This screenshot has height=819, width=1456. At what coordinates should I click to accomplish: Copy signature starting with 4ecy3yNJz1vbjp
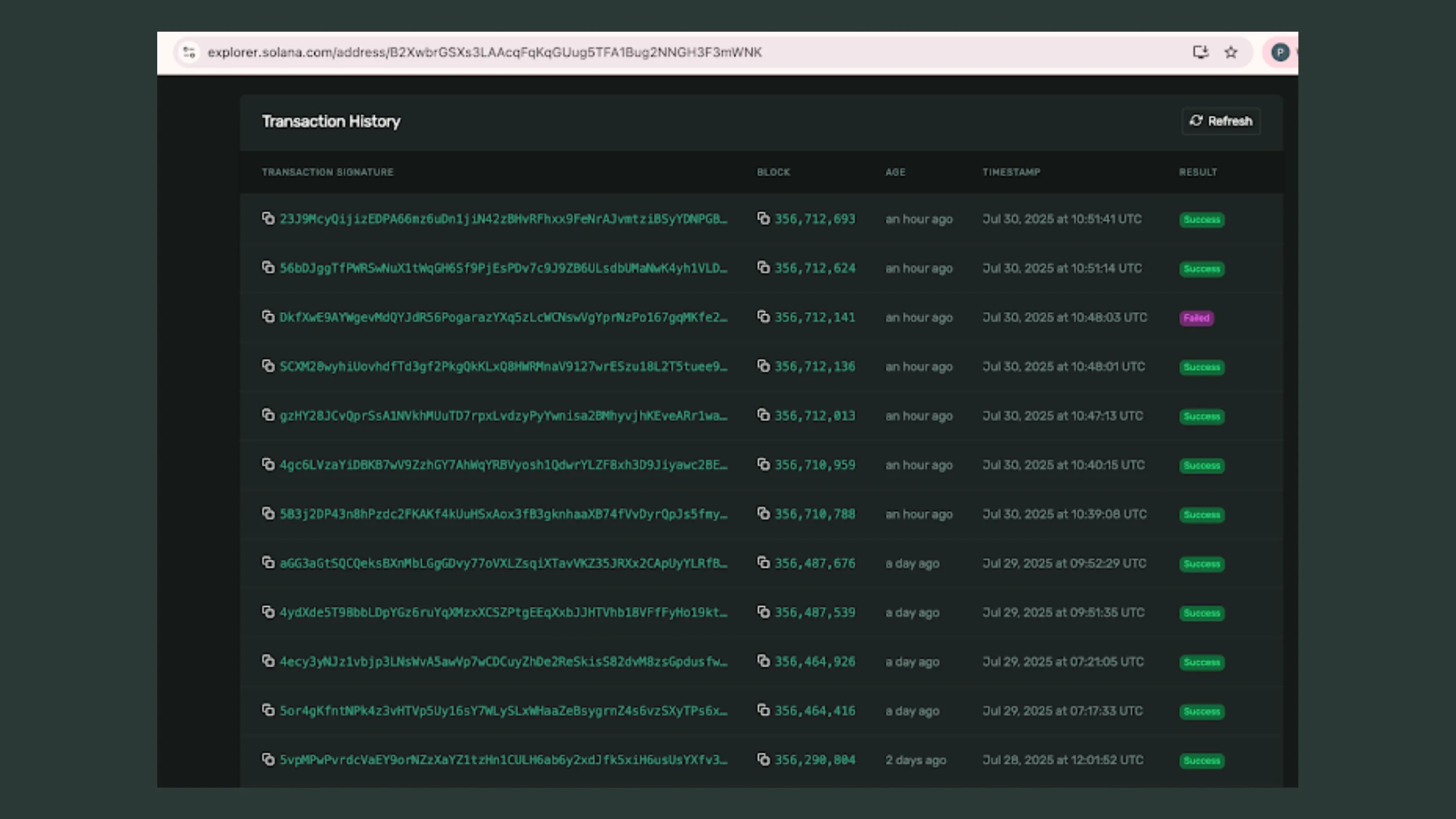coord(268,661)
